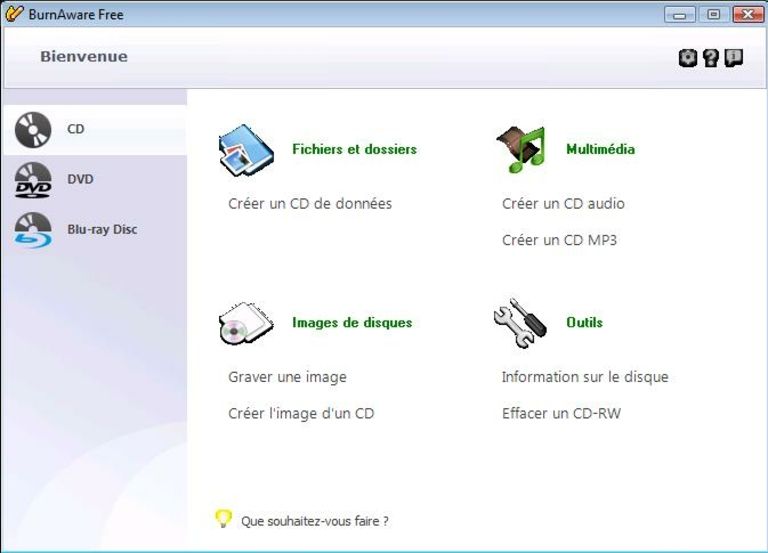The height and width of the screenshot is (553, 768).
Task: Switch to the CD tab label
Action: click(76, 129)
